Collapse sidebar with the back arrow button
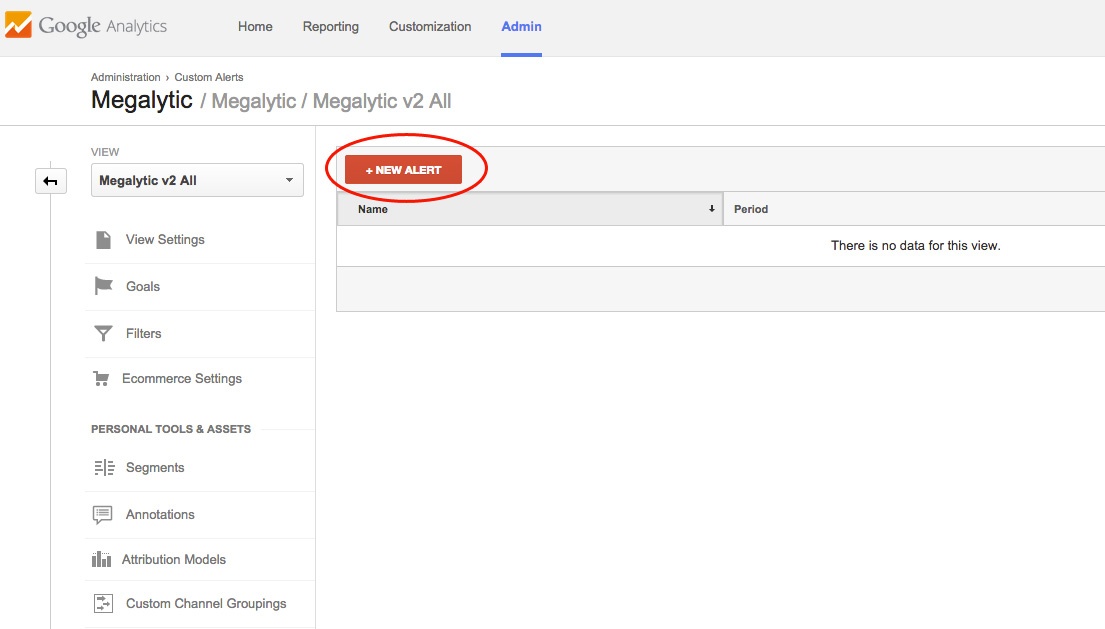The width and height of the screenshot is (1105, 629). 51,181
